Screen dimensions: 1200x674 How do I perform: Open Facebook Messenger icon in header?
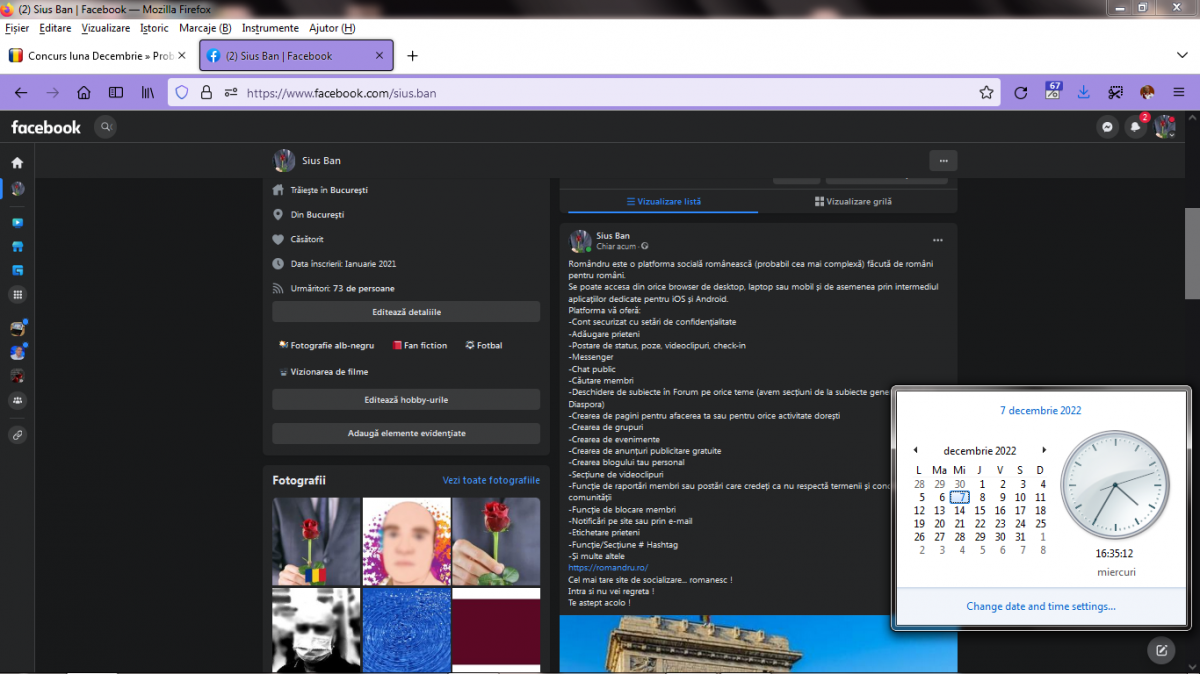[x=1107, y=127]
